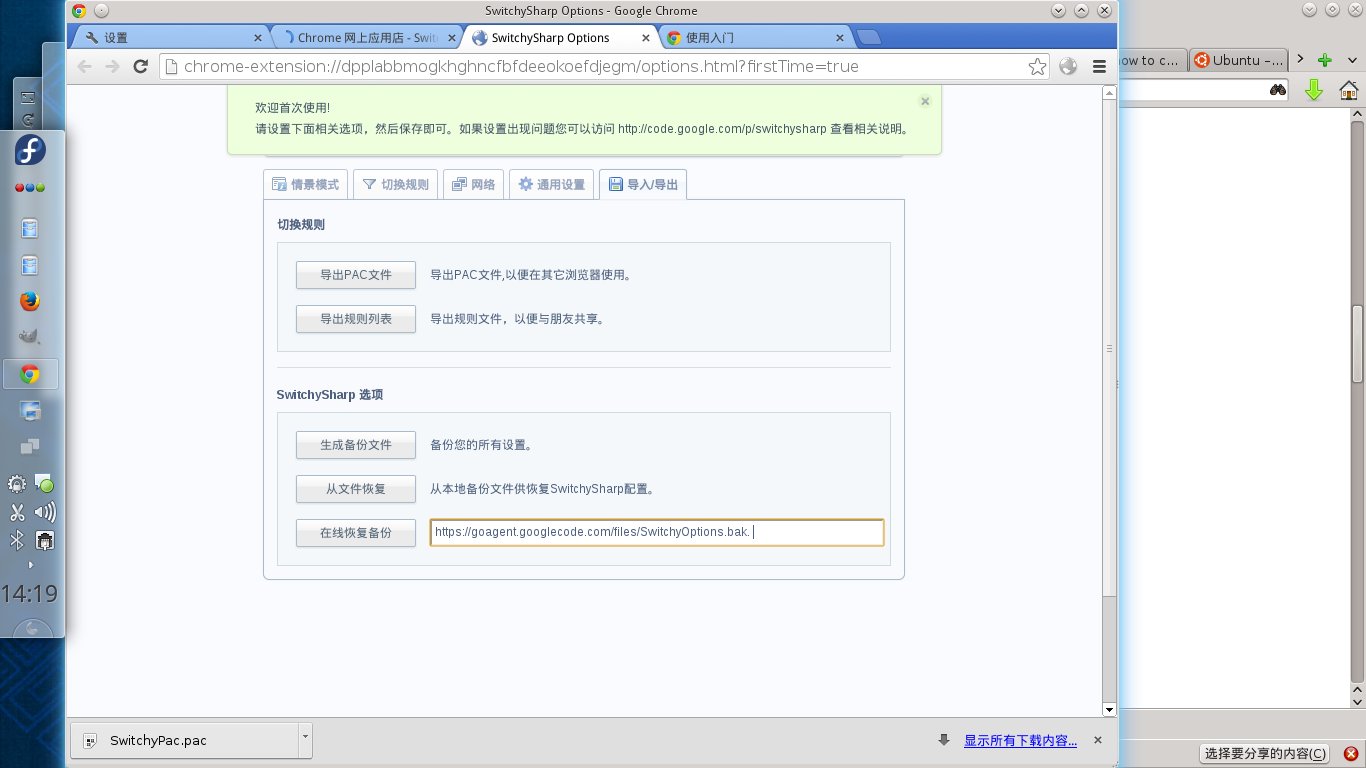Open the first file manager panel icon
Viewport: 1366px width, 768px height.
(x=30, y=229)
